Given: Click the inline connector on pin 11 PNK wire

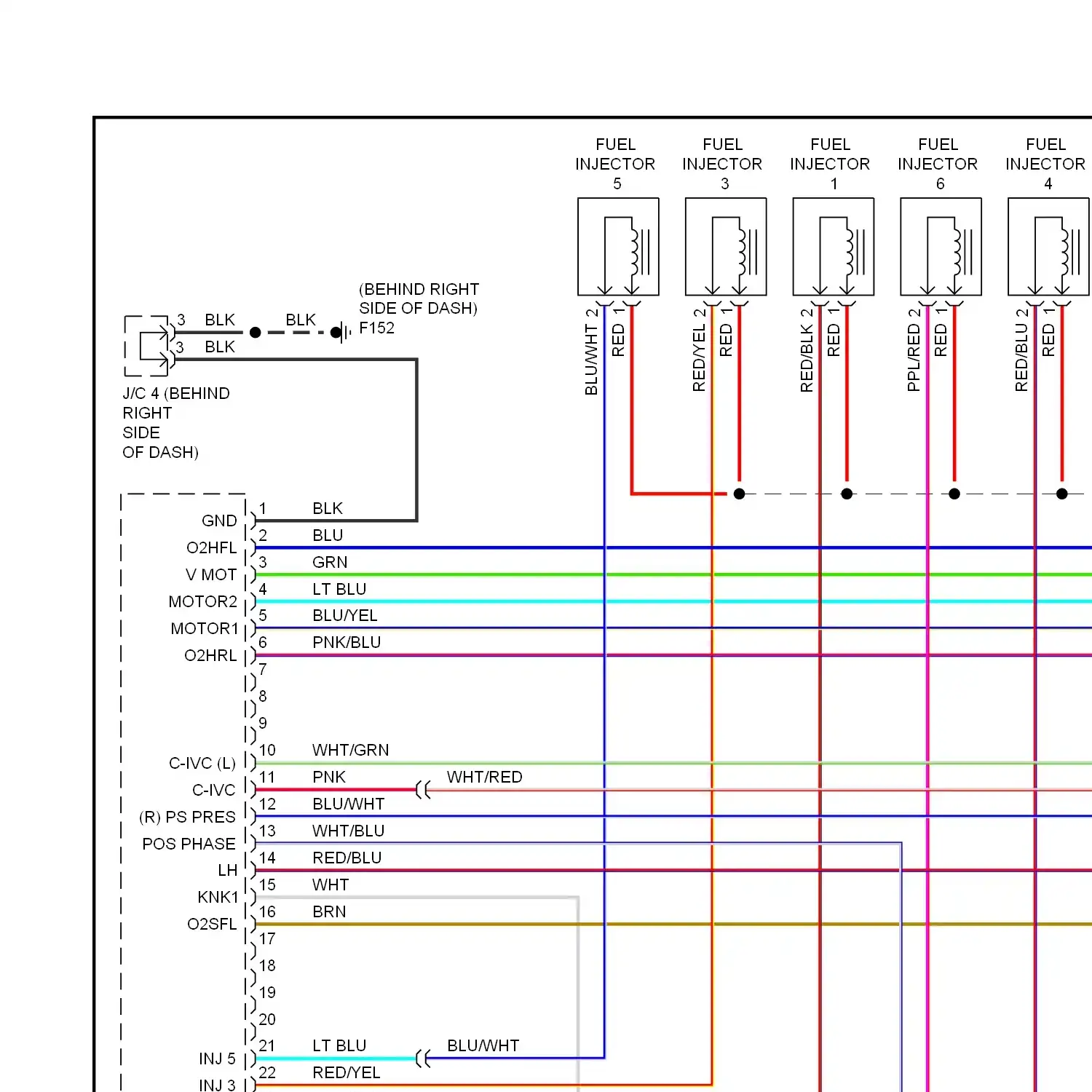Looking at the screenshot, I should [x=423, y=790].
